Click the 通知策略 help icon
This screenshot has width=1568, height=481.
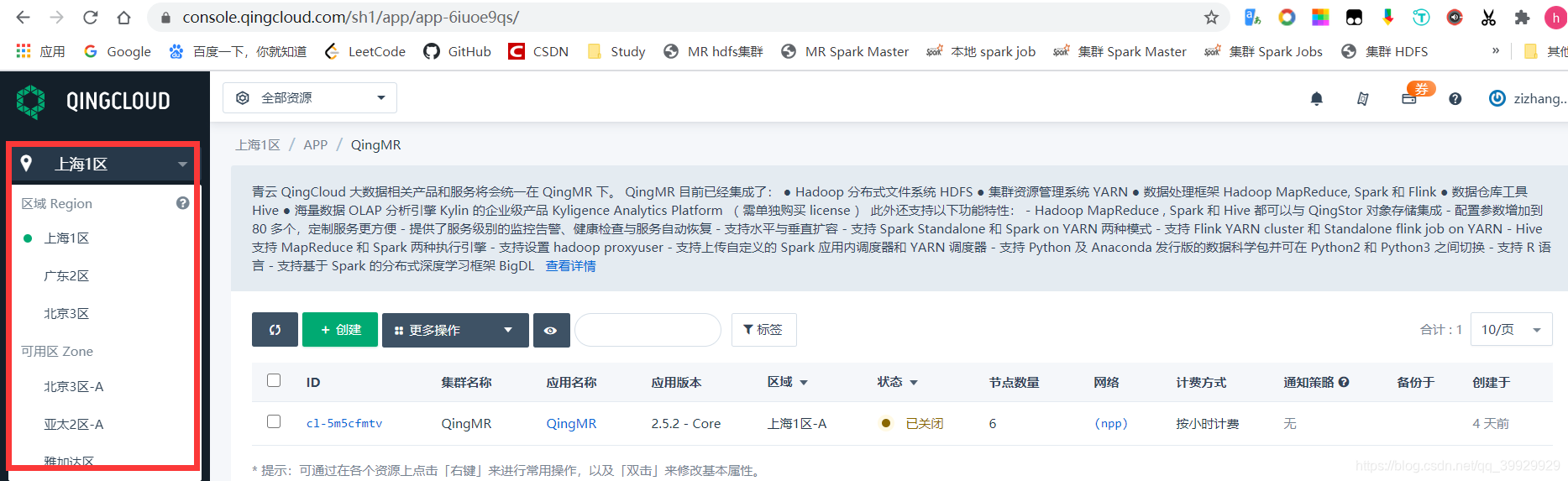pyautogui.click(x=1344, y=382)
